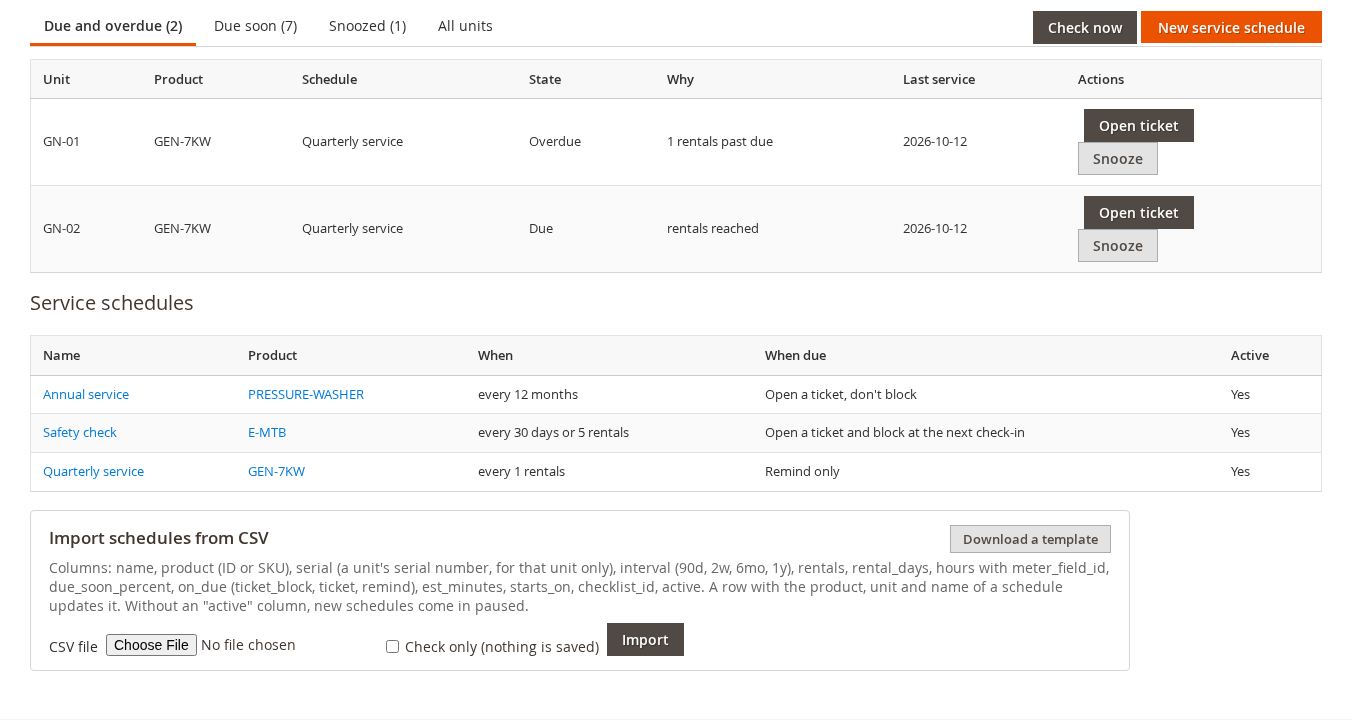The height and width of the screenshot is (720, 1352).
Task: Follow the PRESSURE-WASHER product link
Action: point(306,395)
